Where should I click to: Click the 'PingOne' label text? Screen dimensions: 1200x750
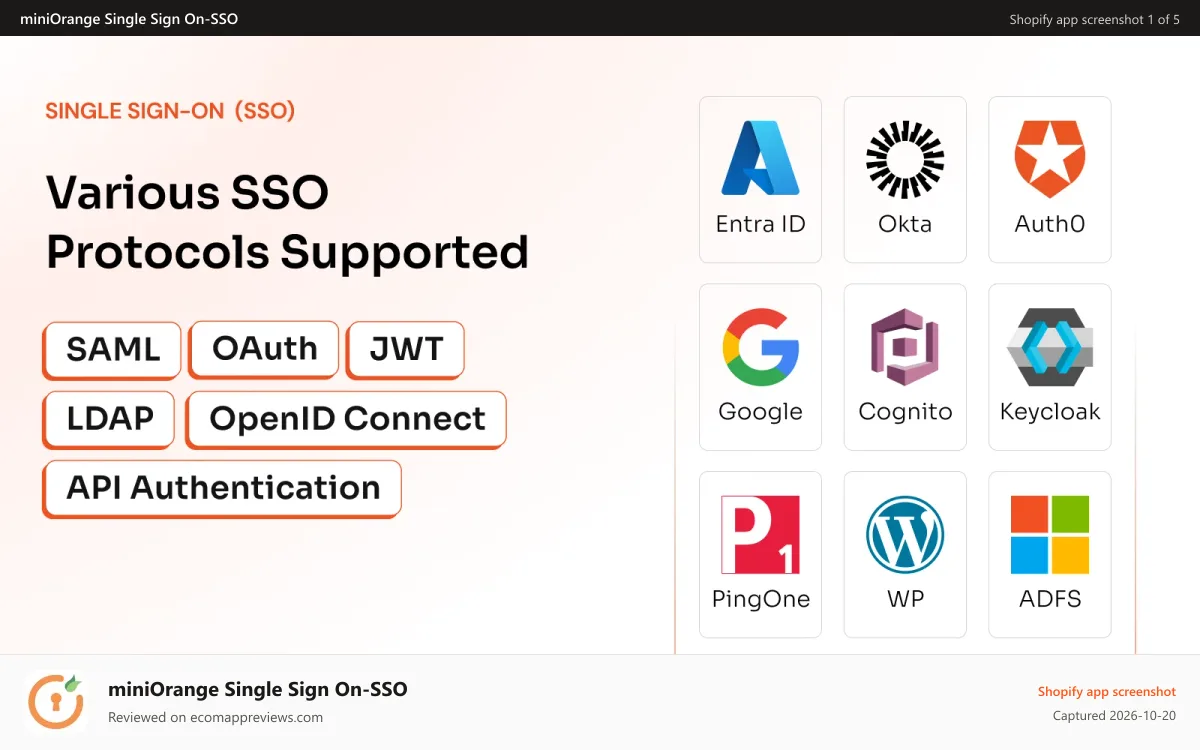coord(760,600)
